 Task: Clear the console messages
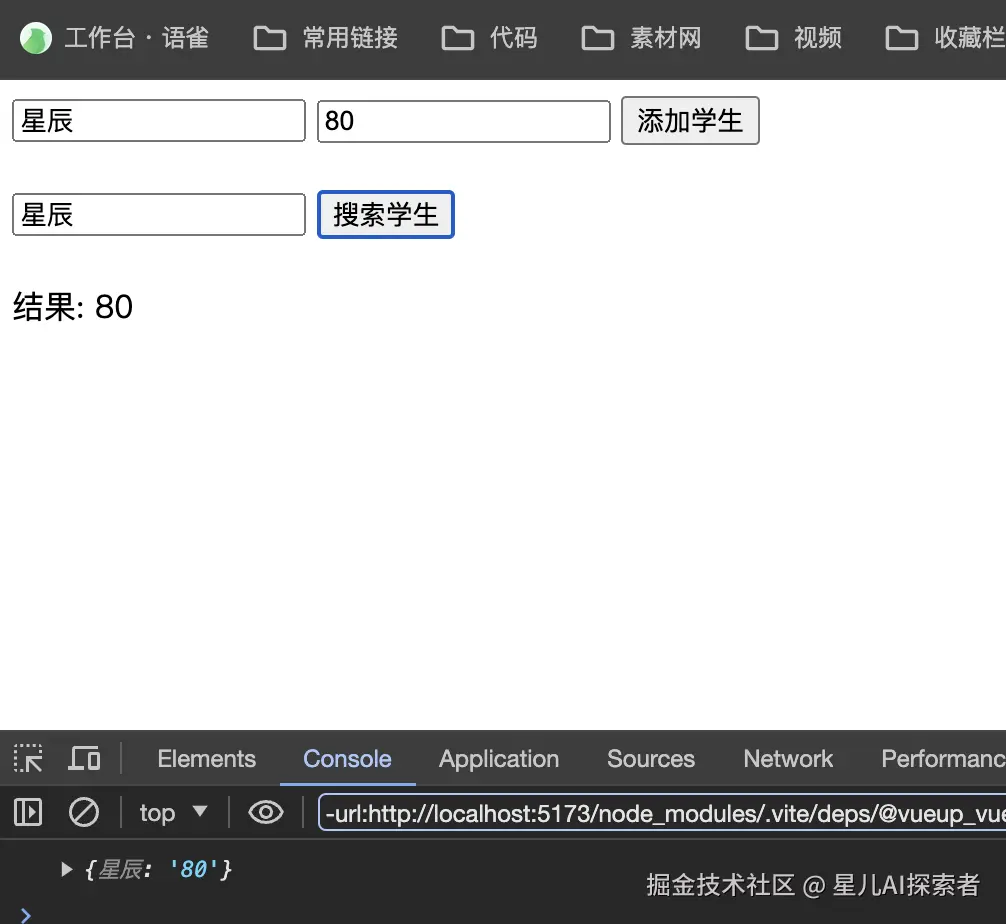click(x=84, y=812)
